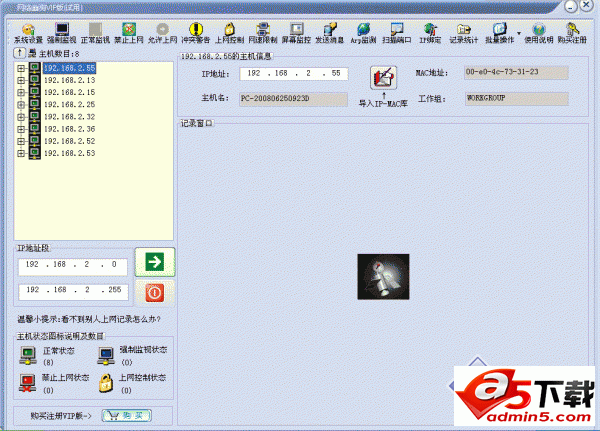Click the 购买注册 purchase register keys icon
This screenshot has width=600, height=431.
(572, 33)
